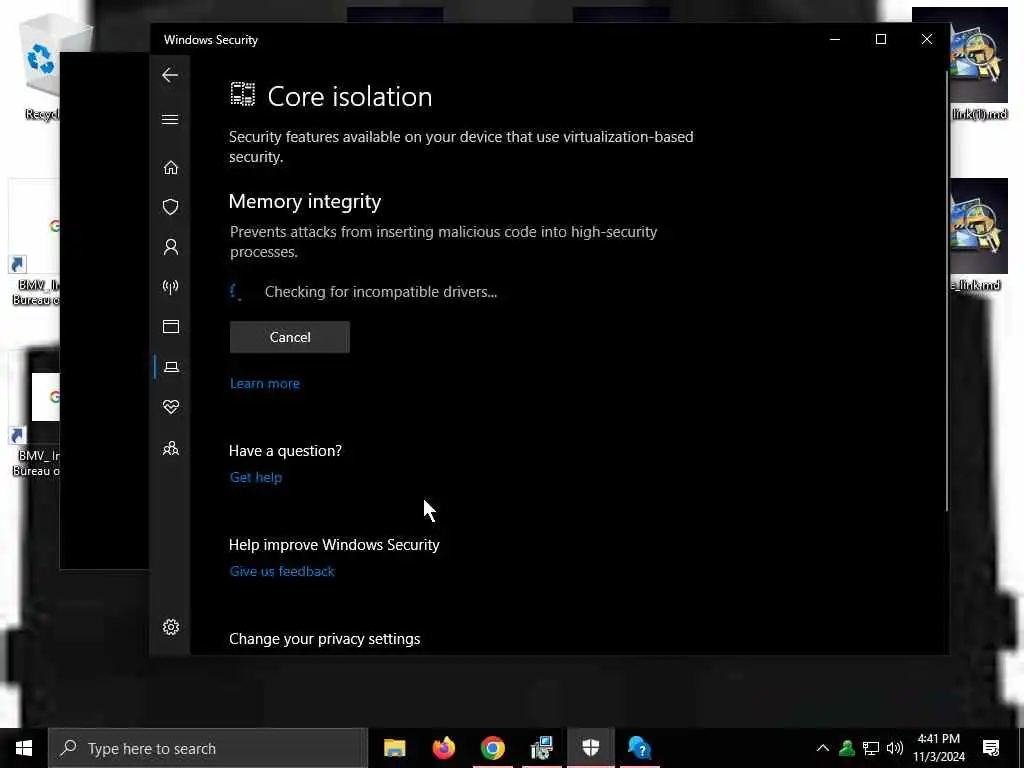Click Change your privacy settings heading
The width and height of the screenshot is (1024, 768).
point(325,639)
